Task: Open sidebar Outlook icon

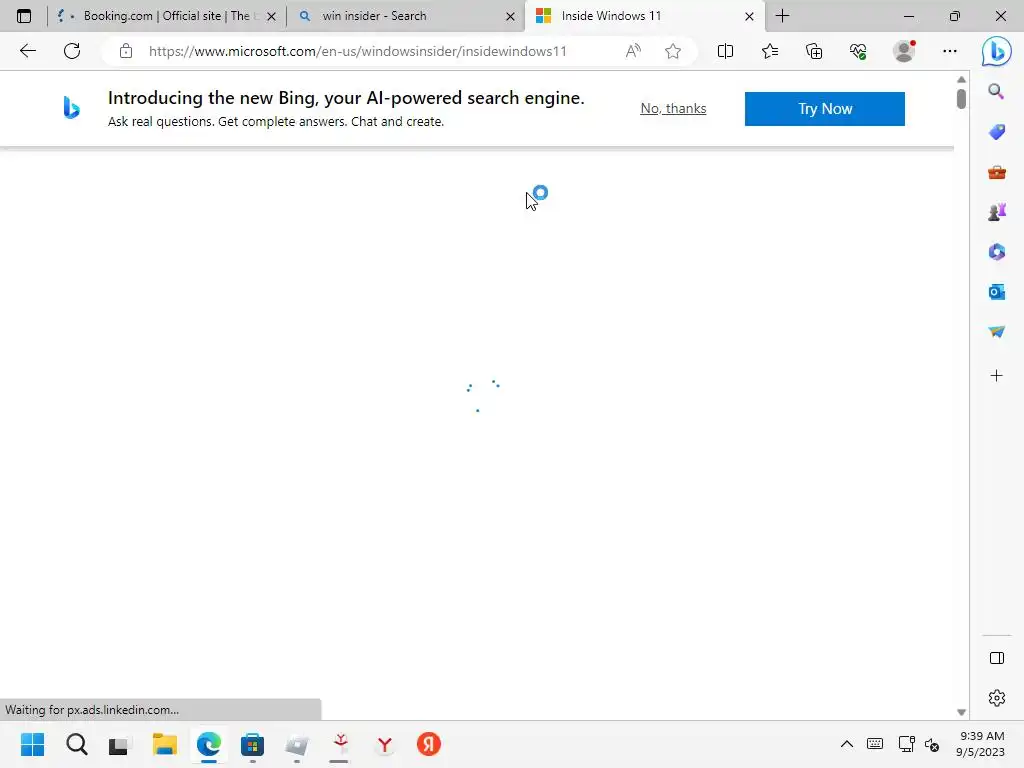Action: 997,292
